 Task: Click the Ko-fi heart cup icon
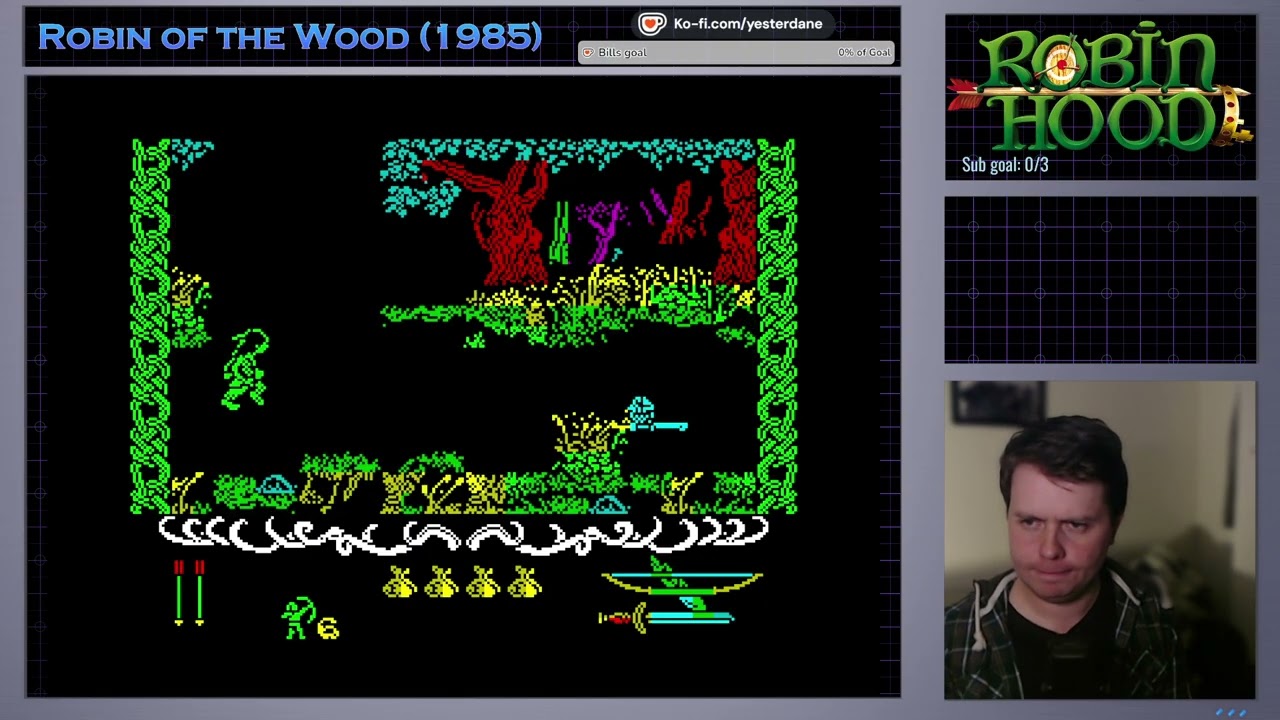point(652,24)
